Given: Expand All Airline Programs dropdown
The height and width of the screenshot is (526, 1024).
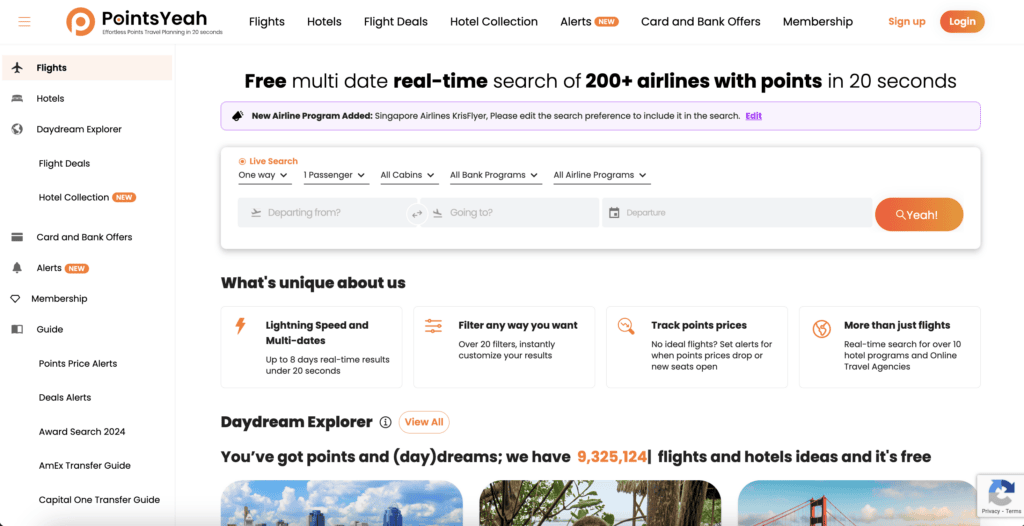Looking at the screenshot, I should pyautogui.click(x=600, y=175).
